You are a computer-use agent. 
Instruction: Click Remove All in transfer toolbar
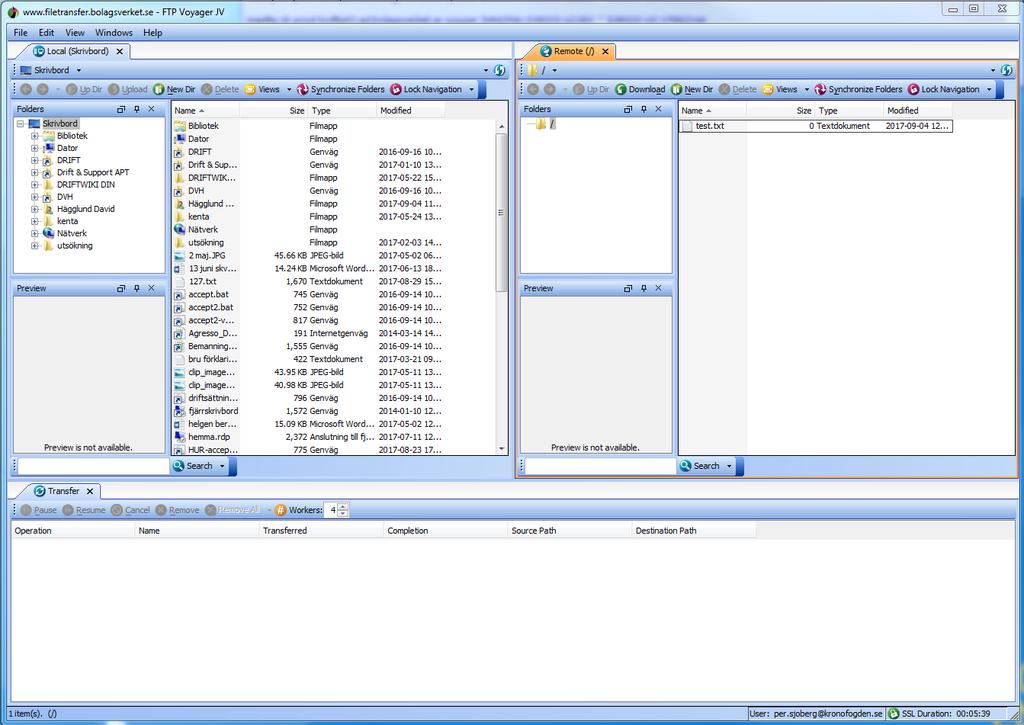pyautogui.click(x=232, y=510)
